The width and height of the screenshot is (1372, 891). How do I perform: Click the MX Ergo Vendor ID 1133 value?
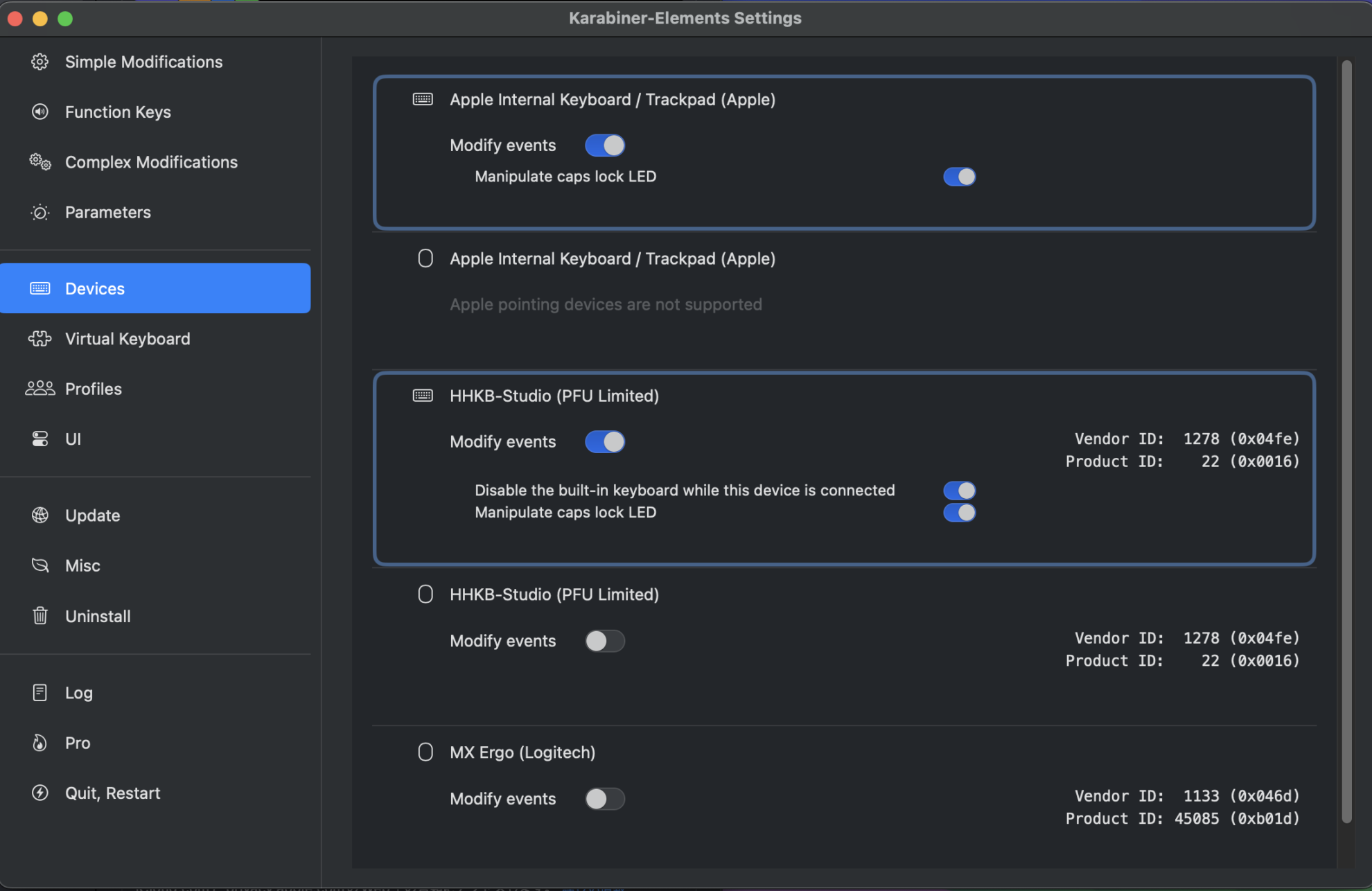pyautogui.click(x=1241, y=795)
